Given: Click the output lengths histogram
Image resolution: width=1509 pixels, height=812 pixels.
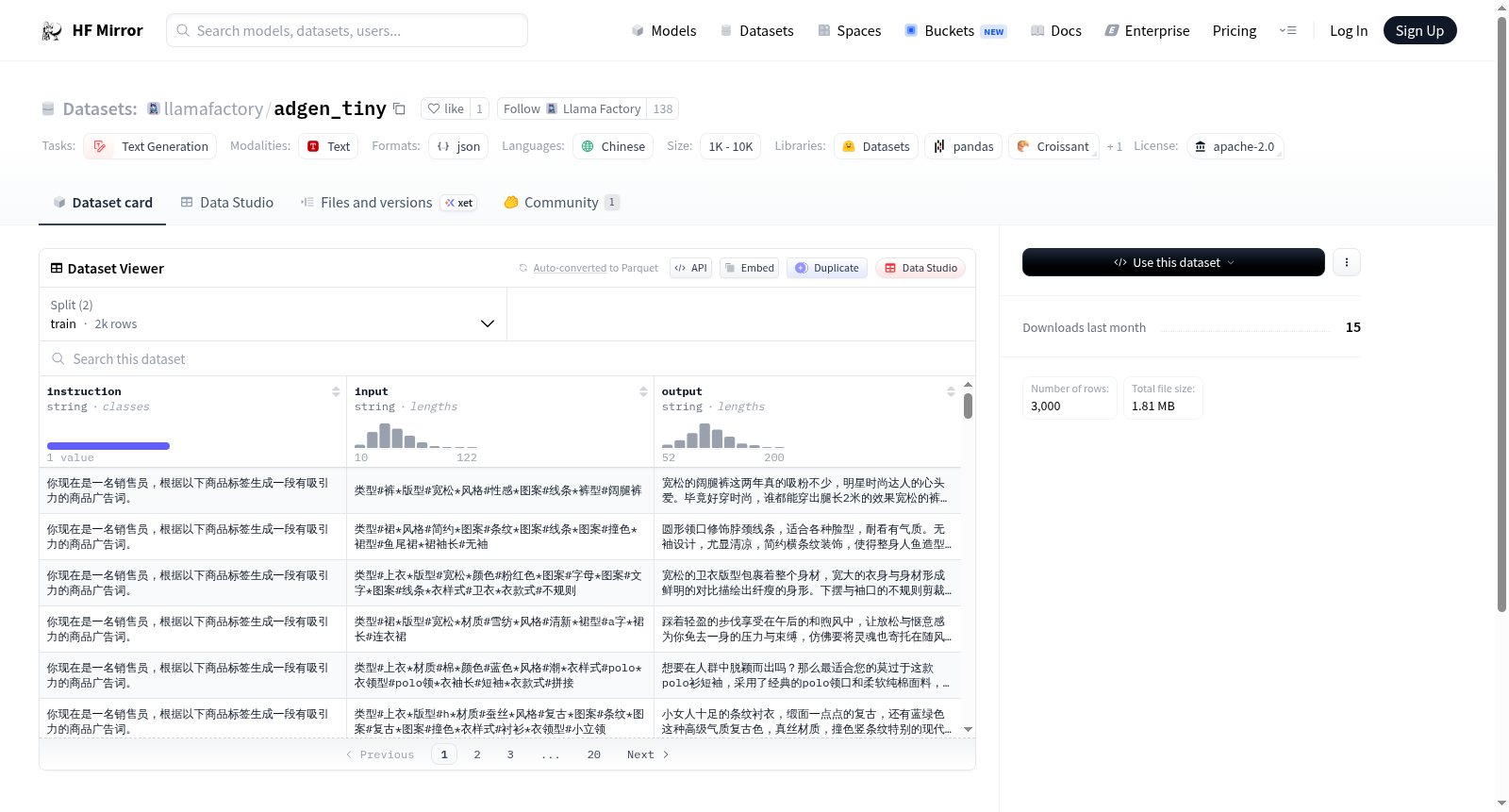Looking at the screenshot, I should click(x=723, y=435).
